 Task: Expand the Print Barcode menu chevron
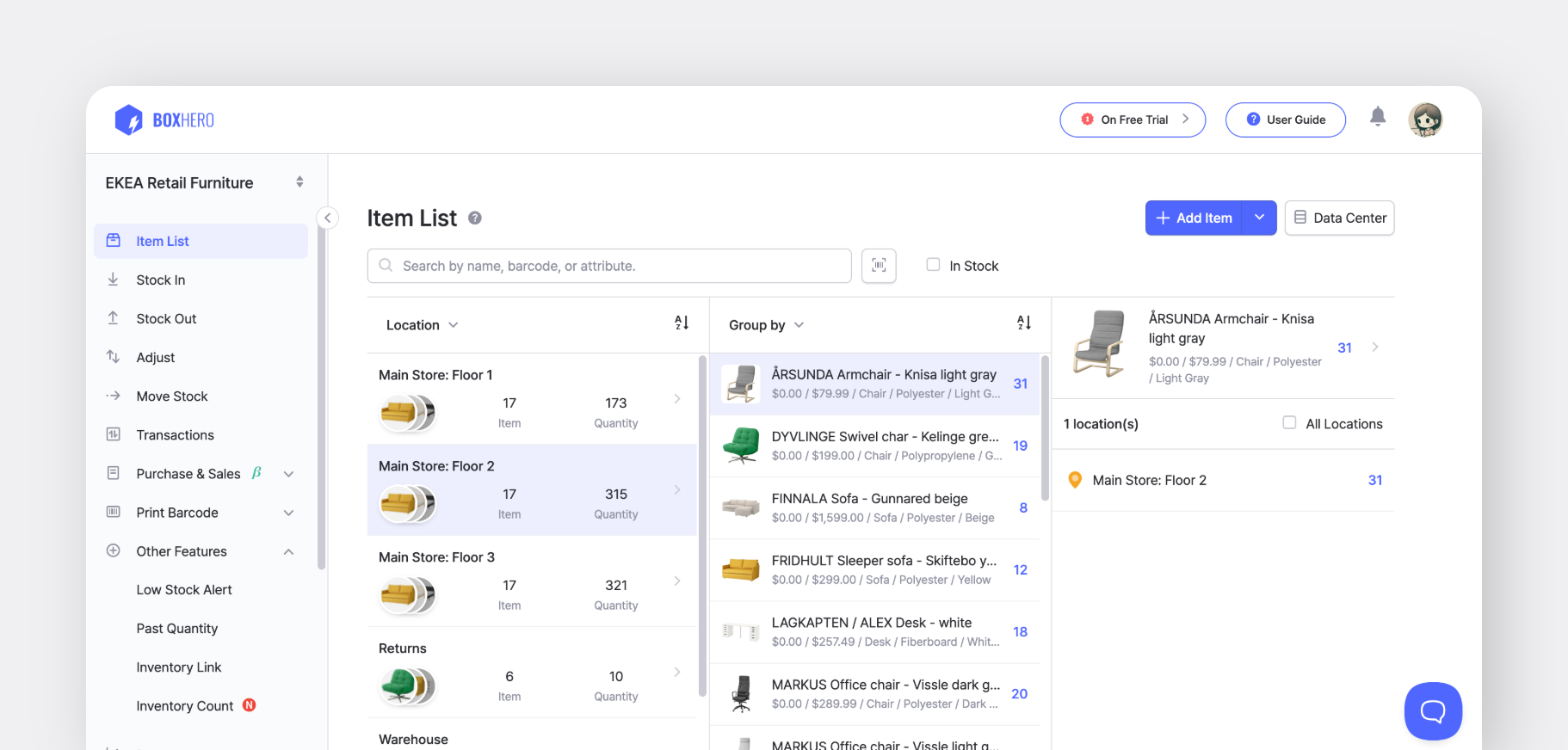click(289, 513)
